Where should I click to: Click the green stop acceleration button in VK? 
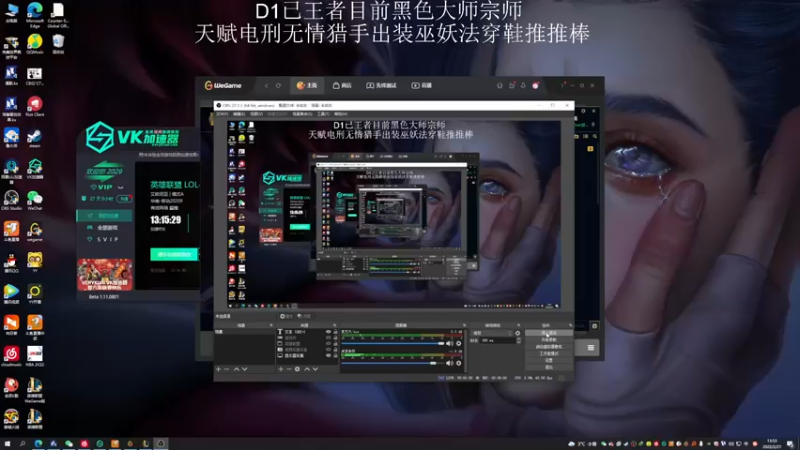pyautogui.click(x=174, y=254)
